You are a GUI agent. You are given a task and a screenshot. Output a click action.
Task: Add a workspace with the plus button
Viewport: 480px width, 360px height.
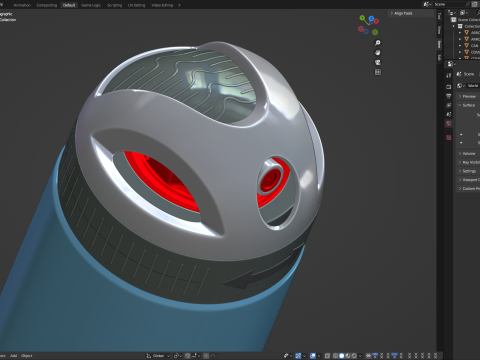[x=179, y=5]
